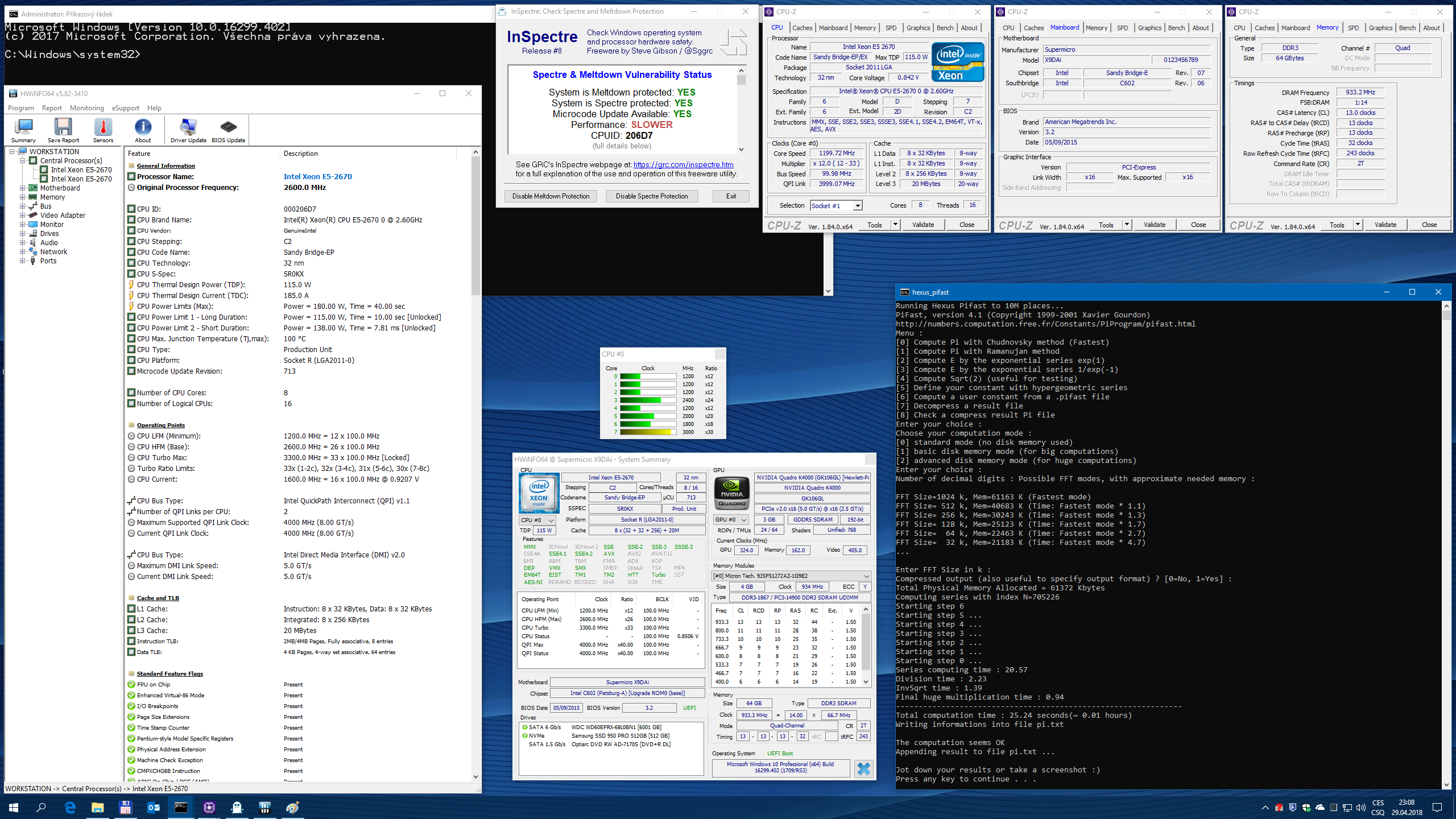Open the first CPU-Z Tools dropdown arrow
Screen dimensions: 1456x819
click(x=895, y=225)
